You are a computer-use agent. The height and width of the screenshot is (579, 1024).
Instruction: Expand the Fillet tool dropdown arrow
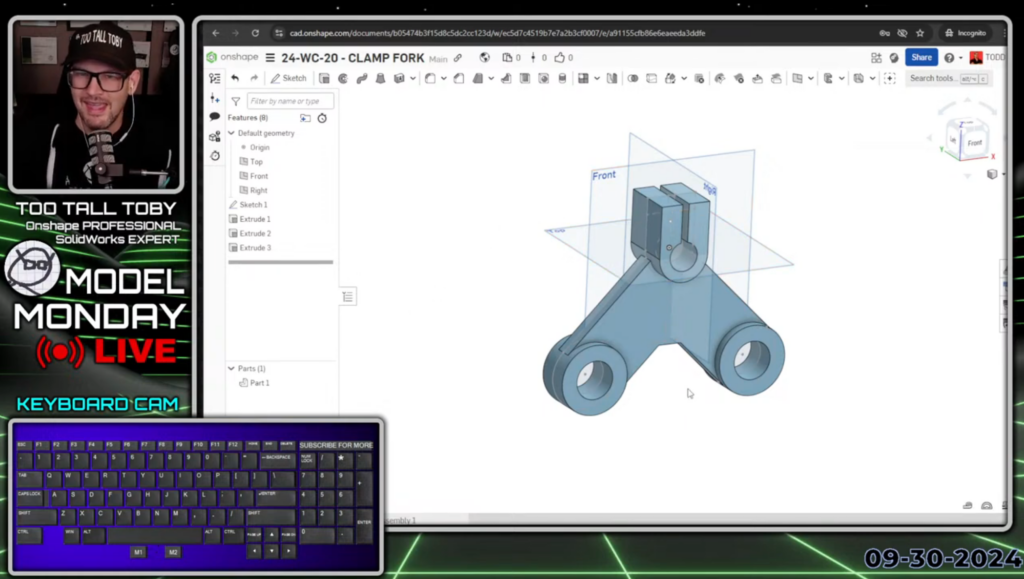[x=443, y=79]
